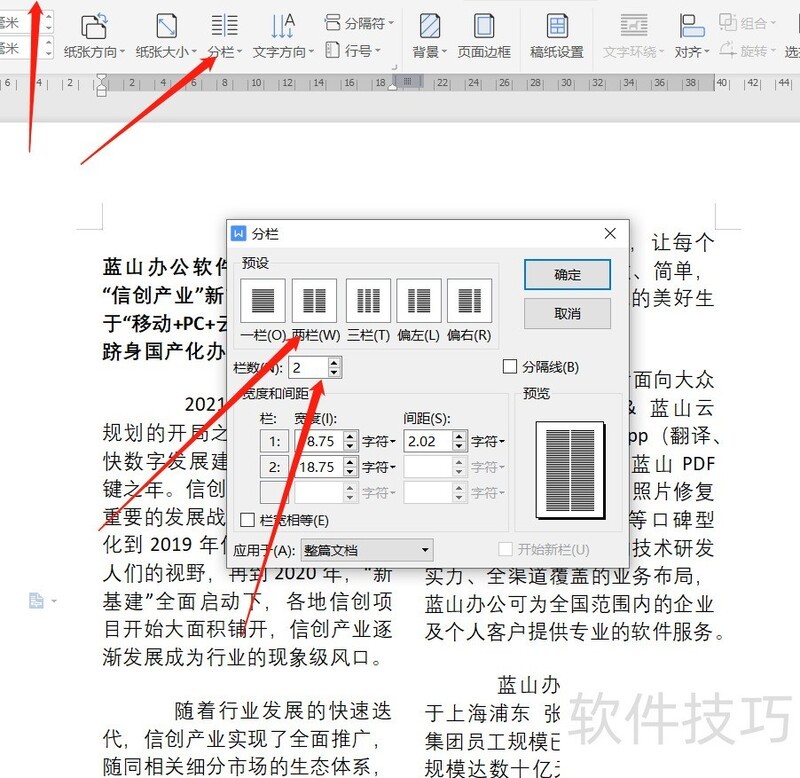
Task: Open the breaks (分隔符) dropdown
Action: coord(359,23)
